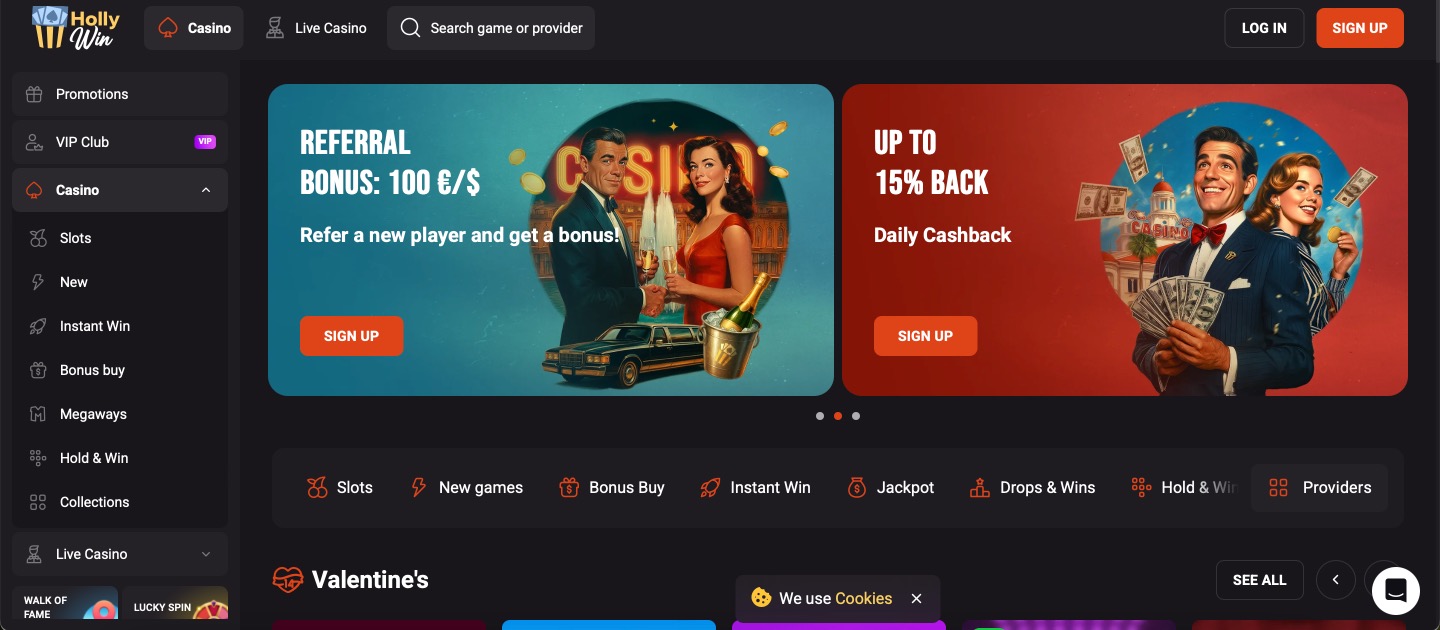This screenshot has height=630, width=1440.
Task: Select the Jackpot money bag category
Action: (x=890, y=488)
